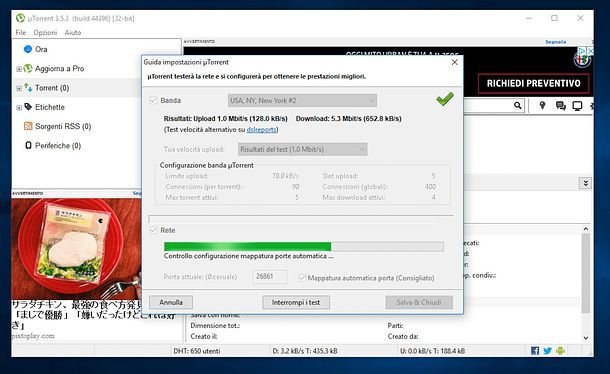Click download speed D: 3.2 kB/s status
The width and height of the screenshot is (610, 374).
305,351
